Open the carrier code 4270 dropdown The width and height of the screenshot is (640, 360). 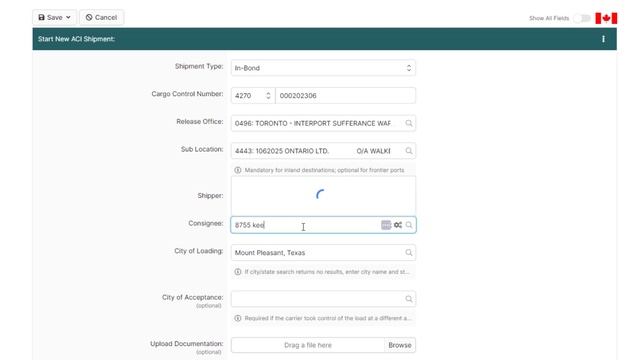[253, 96]
